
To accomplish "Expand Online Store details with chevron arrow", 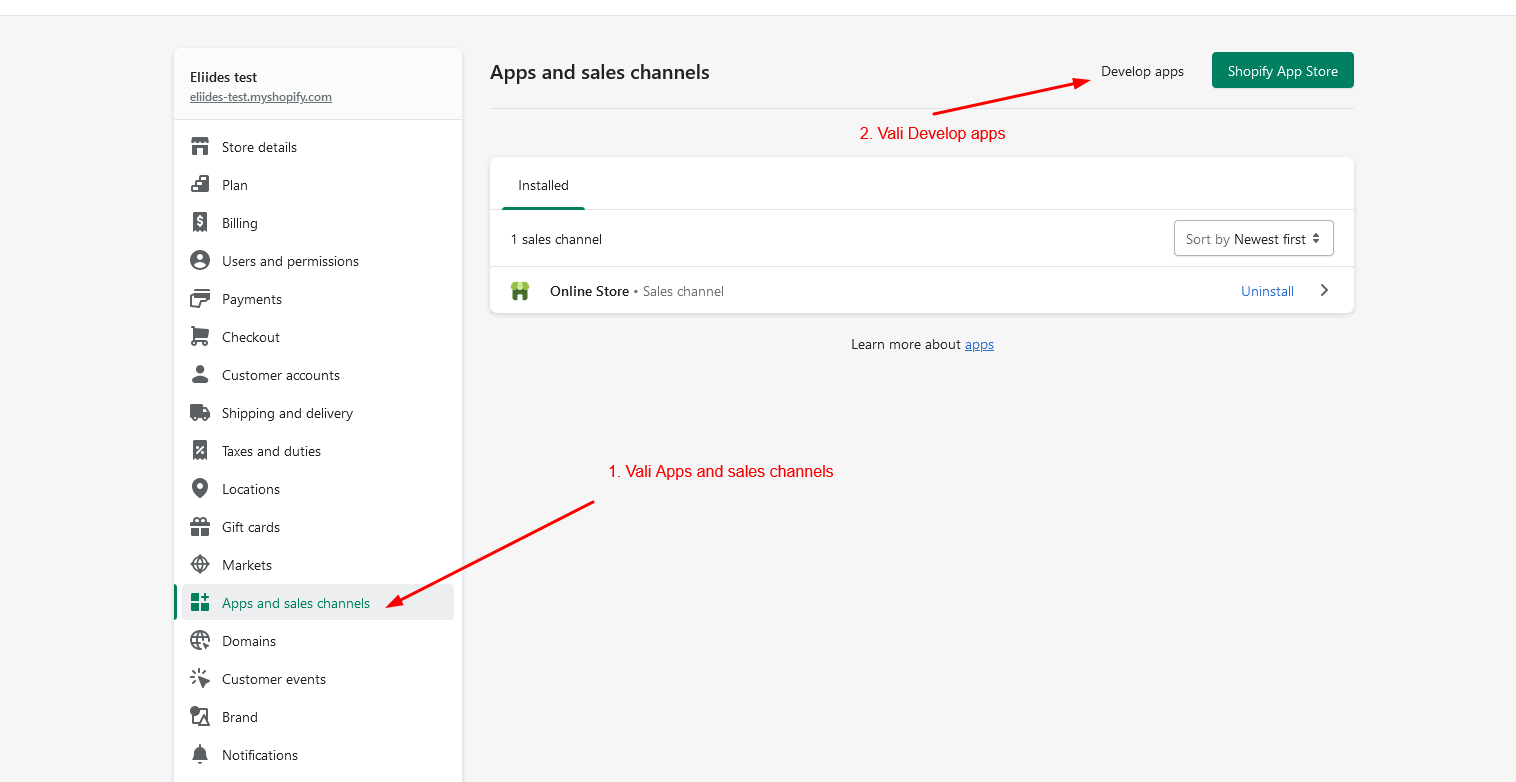I will pyautogui.click(x=1324, y=291).
